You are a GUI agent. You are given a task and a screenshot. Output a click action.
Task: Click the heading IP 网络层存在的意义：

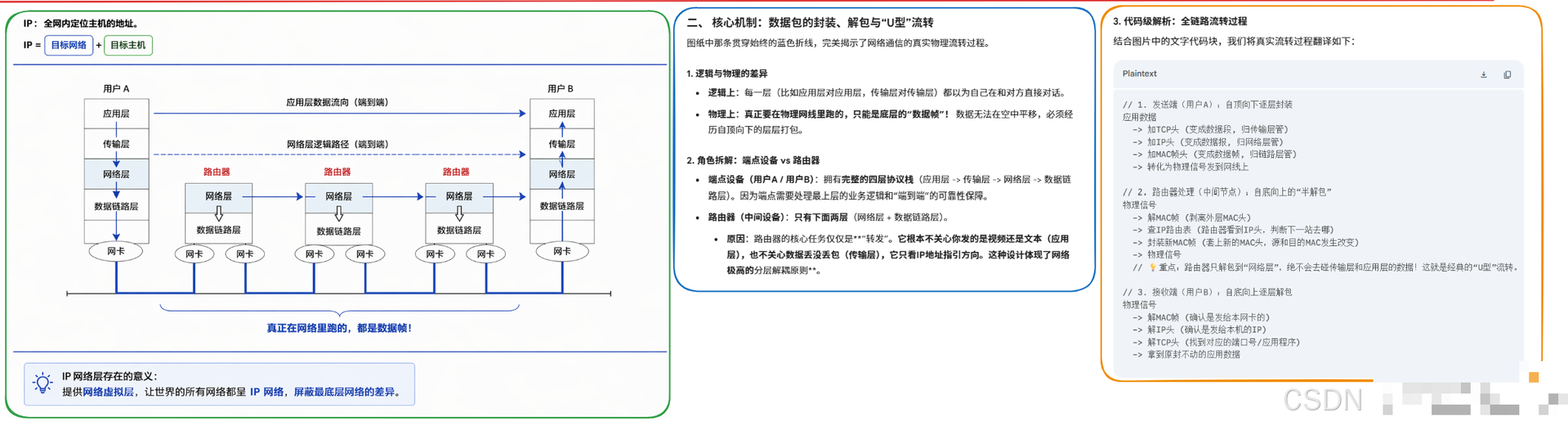click(109, 376)
